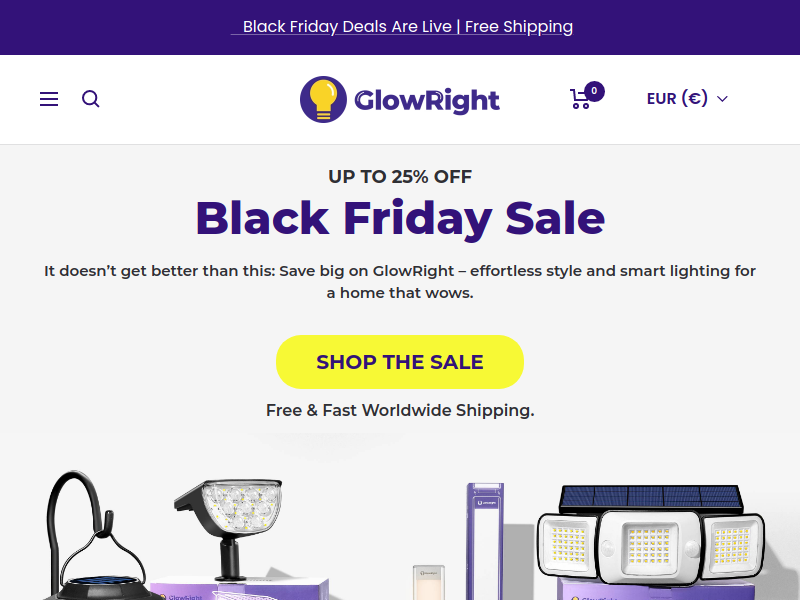Click the search magnifier icon
Image resolution: width=800 pixels, height=600 pixels.
[91, 99]
